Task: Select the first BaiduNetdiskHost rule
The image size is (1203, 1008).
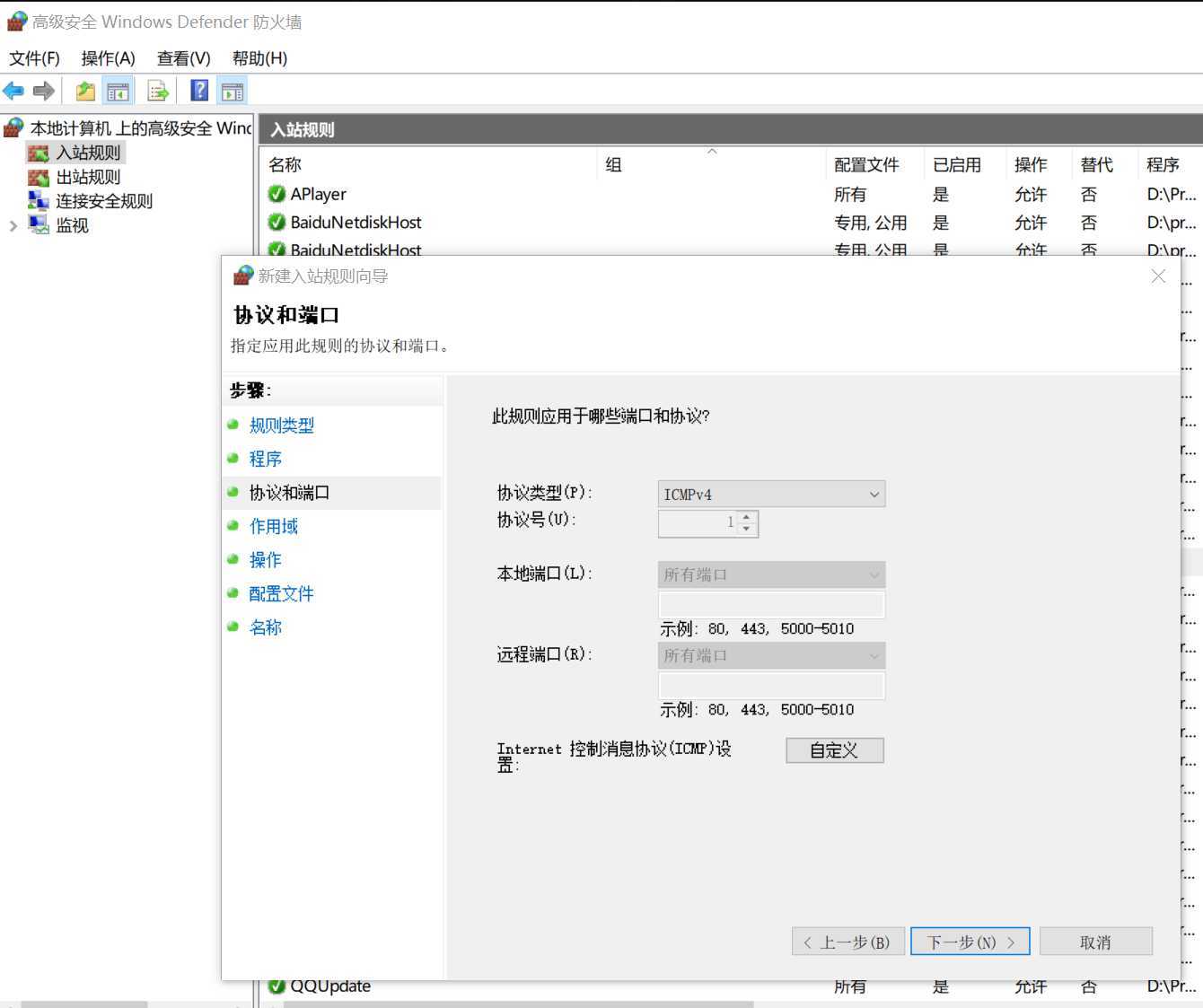Action: [x=732, y=222]
